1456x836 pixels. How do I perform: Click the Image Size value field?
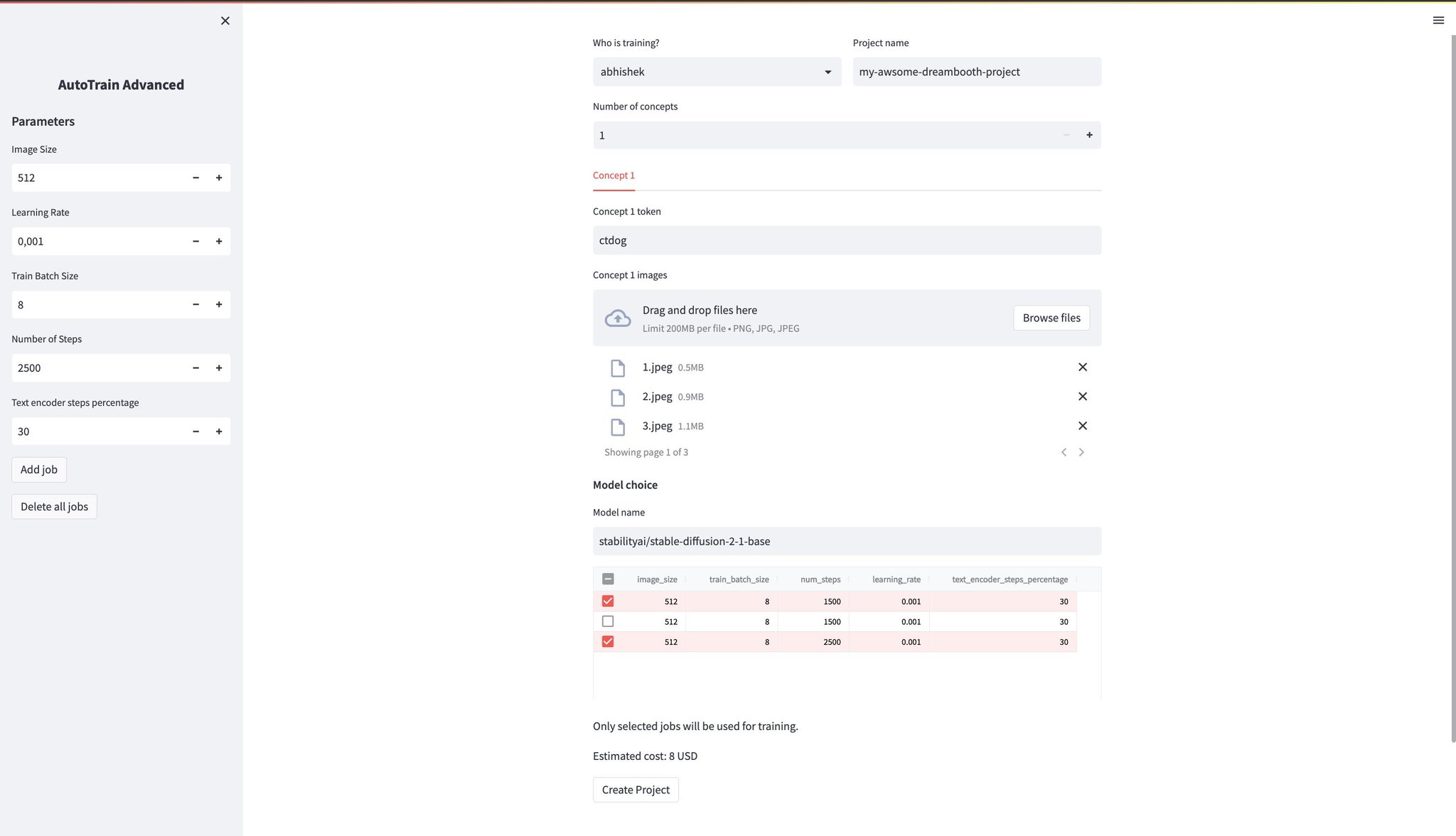98,178
